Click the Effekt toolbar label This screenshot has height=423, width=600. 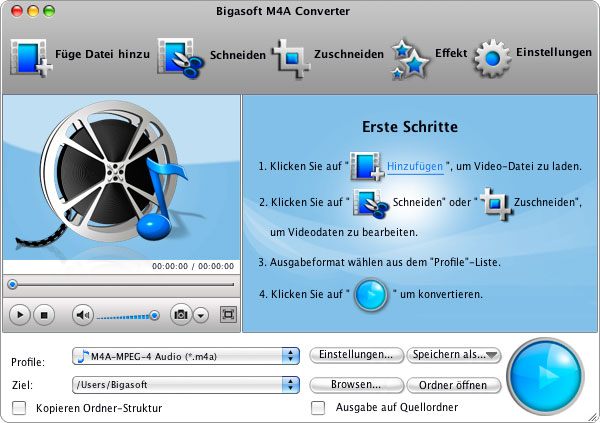451,53
